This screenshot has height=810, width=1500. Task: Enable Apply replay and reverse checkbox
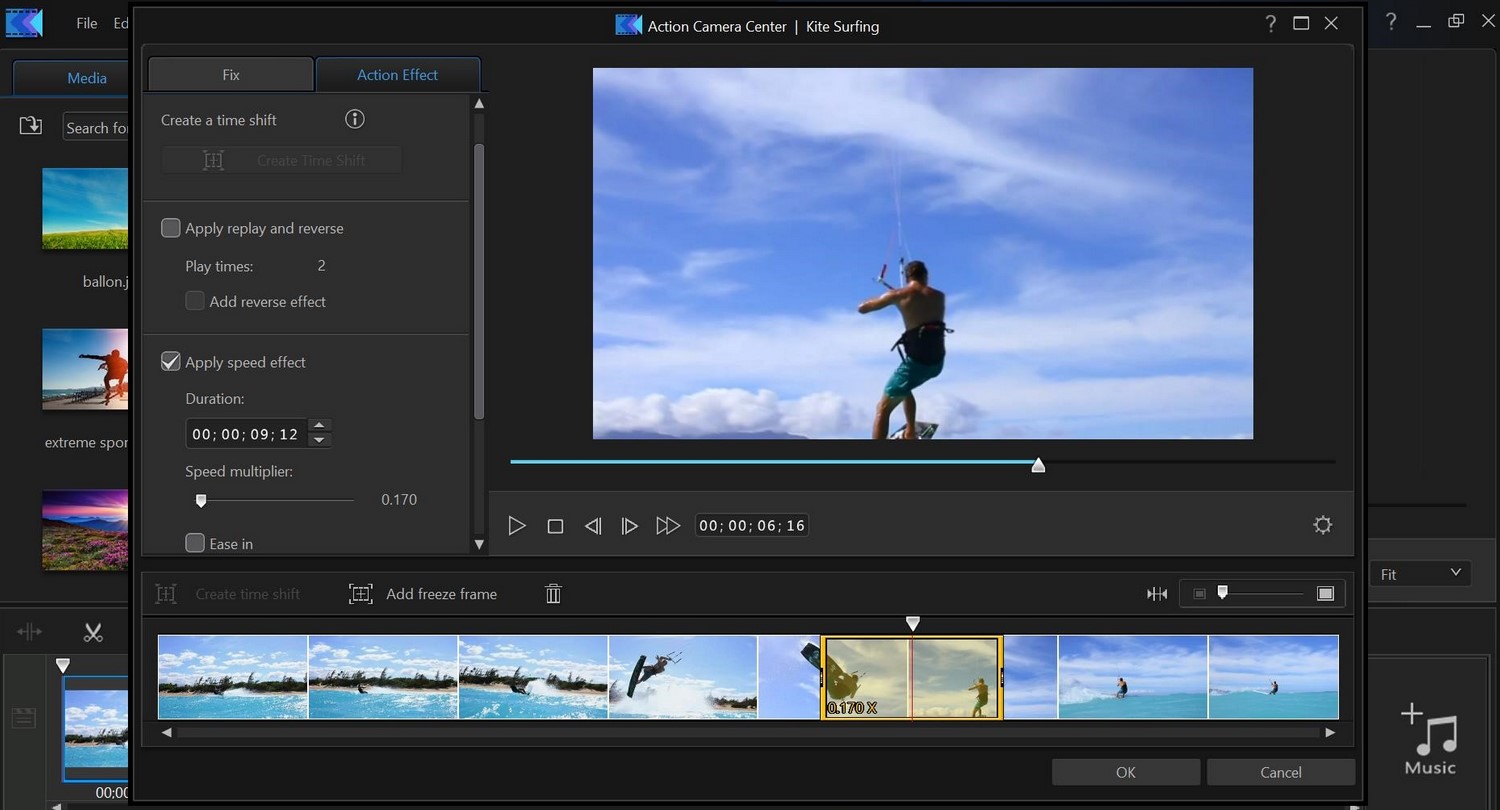(x=171, y=228)
